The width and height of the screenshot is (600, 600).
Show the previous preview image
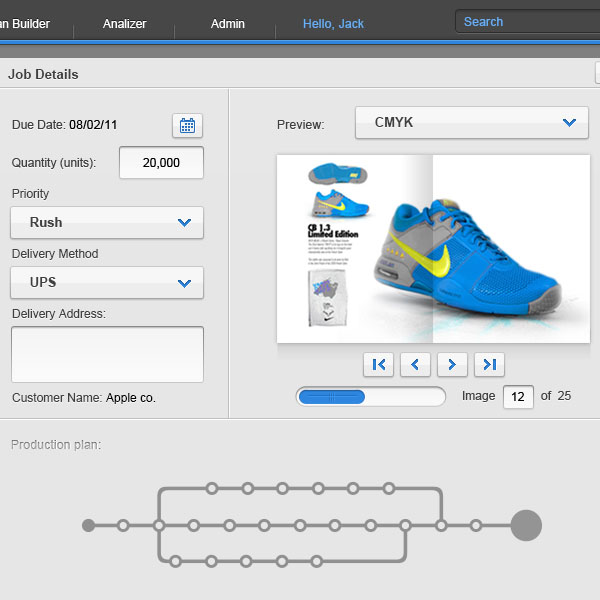(415, 364)
